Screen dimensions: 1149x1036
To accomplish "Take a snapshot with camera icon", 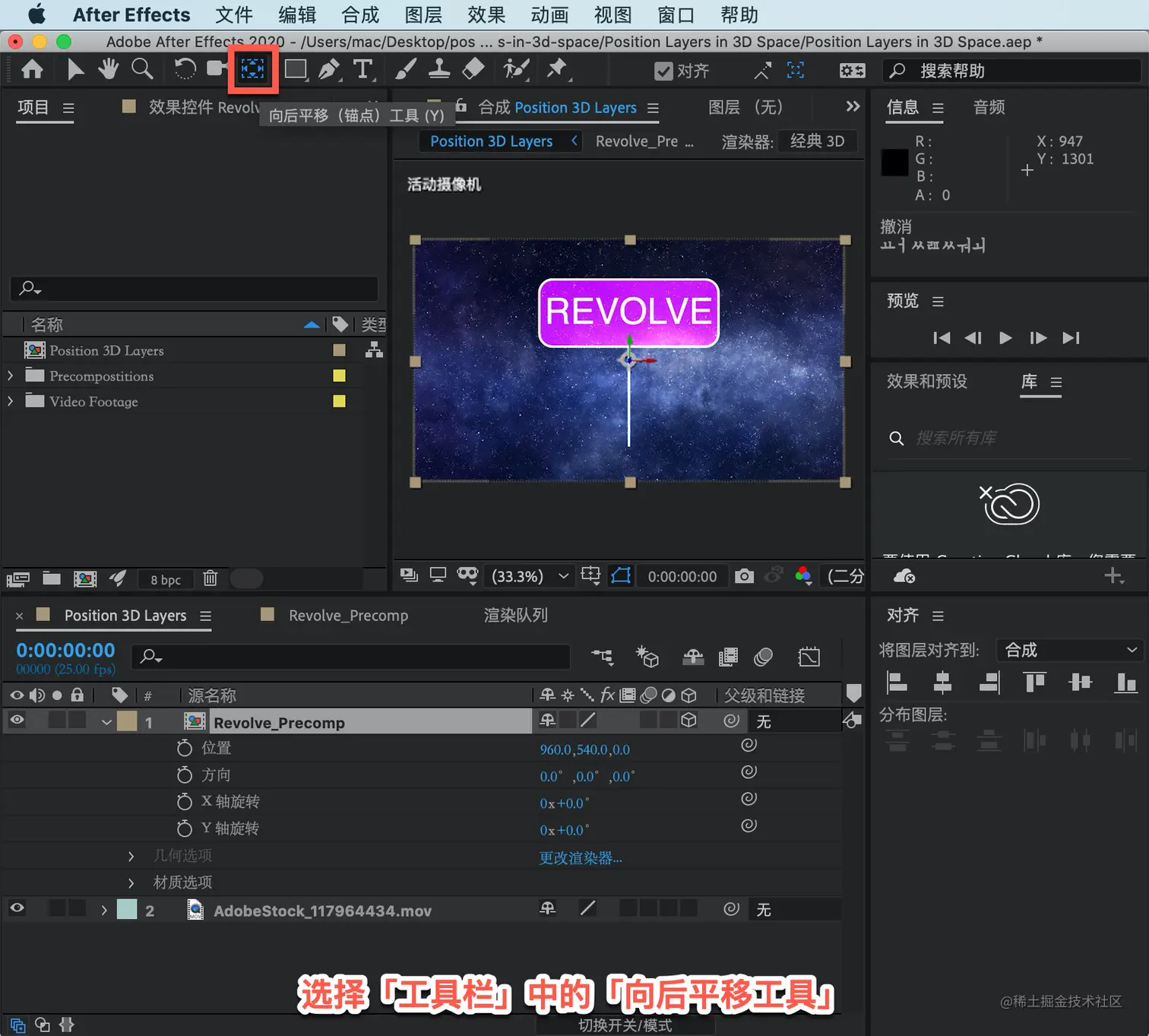I will tap(744, 576).
